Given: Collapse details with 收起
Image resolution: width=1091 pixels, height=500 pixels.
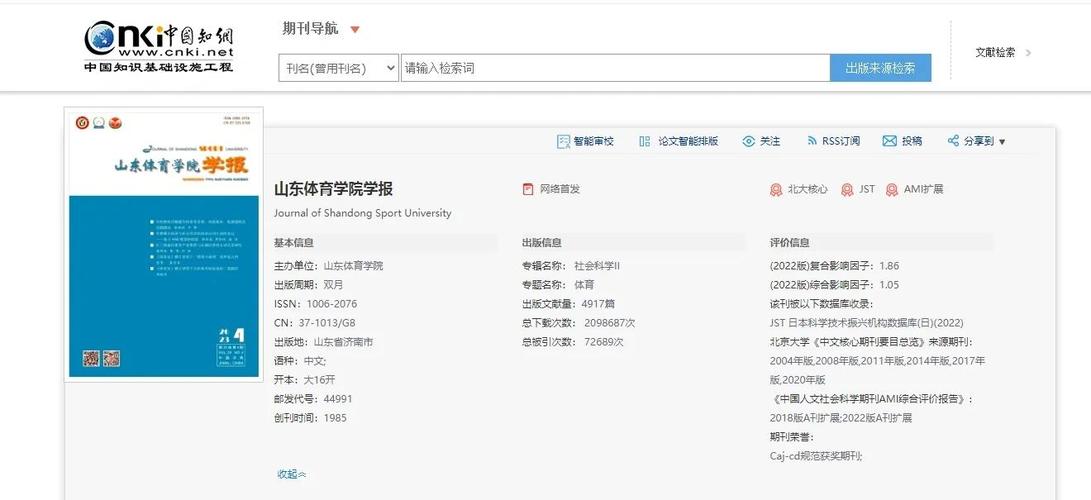Looking at the screenshot, I should pos(292,474).
